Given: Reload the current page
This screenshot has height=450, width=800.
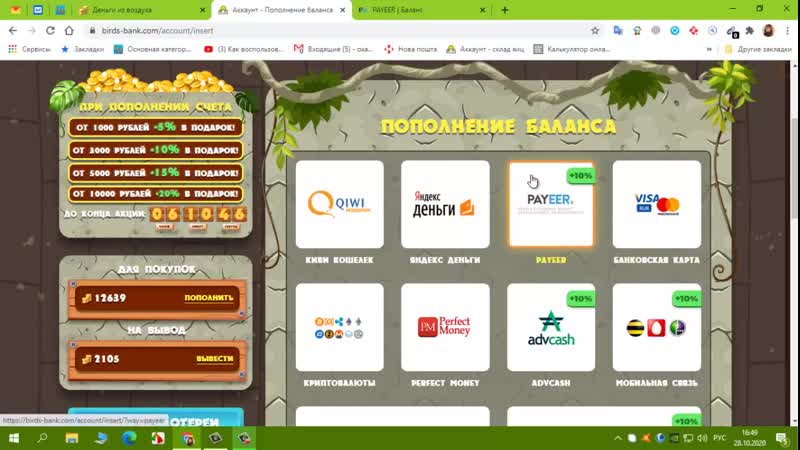Looking at the screenshot, I should [x=50, y=31].
